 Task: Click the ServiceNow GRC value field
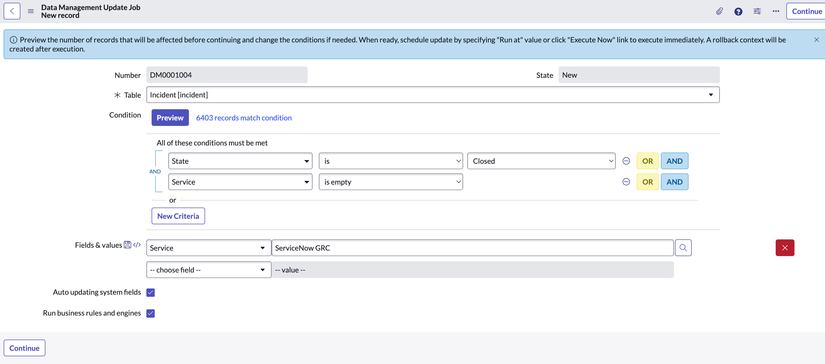pos(472,248)
